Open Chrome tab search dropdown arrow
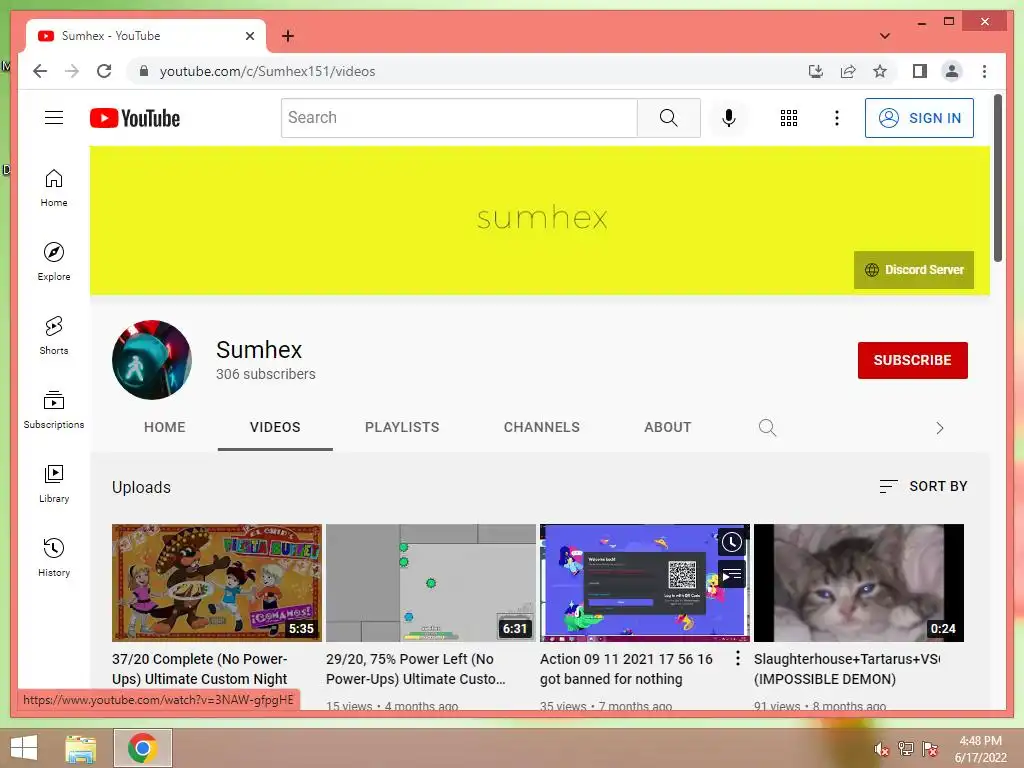 click(885, 36)
